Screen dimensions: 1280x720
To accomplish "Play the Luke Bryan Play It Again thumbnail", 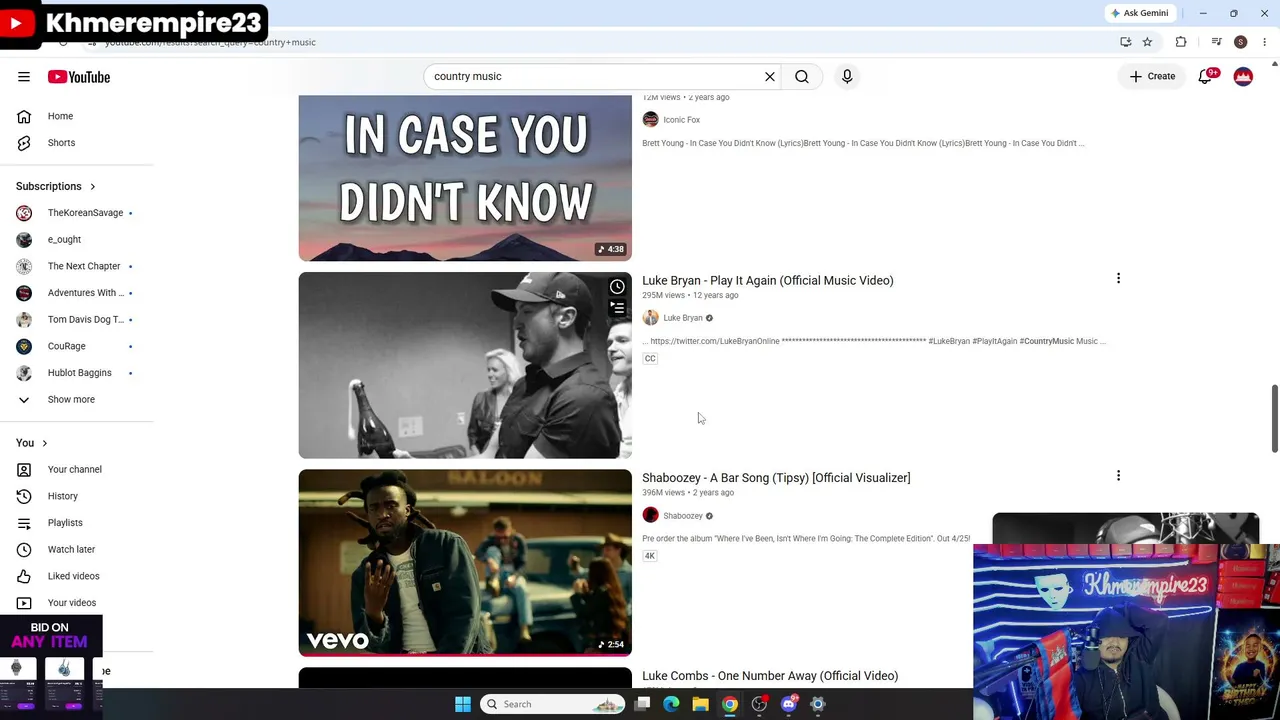I will [x=465, y=365].
